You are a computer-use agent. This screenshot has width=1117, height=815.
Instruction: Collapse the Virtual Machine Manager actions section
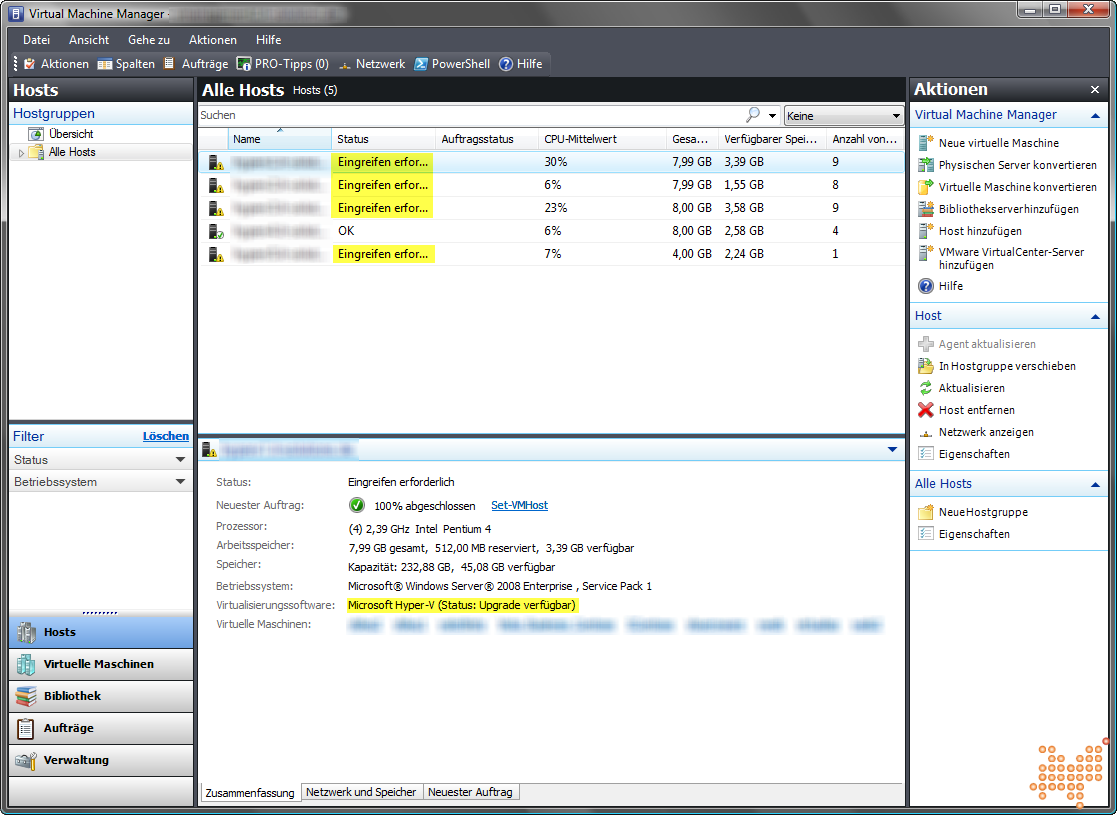[1095, 115]
